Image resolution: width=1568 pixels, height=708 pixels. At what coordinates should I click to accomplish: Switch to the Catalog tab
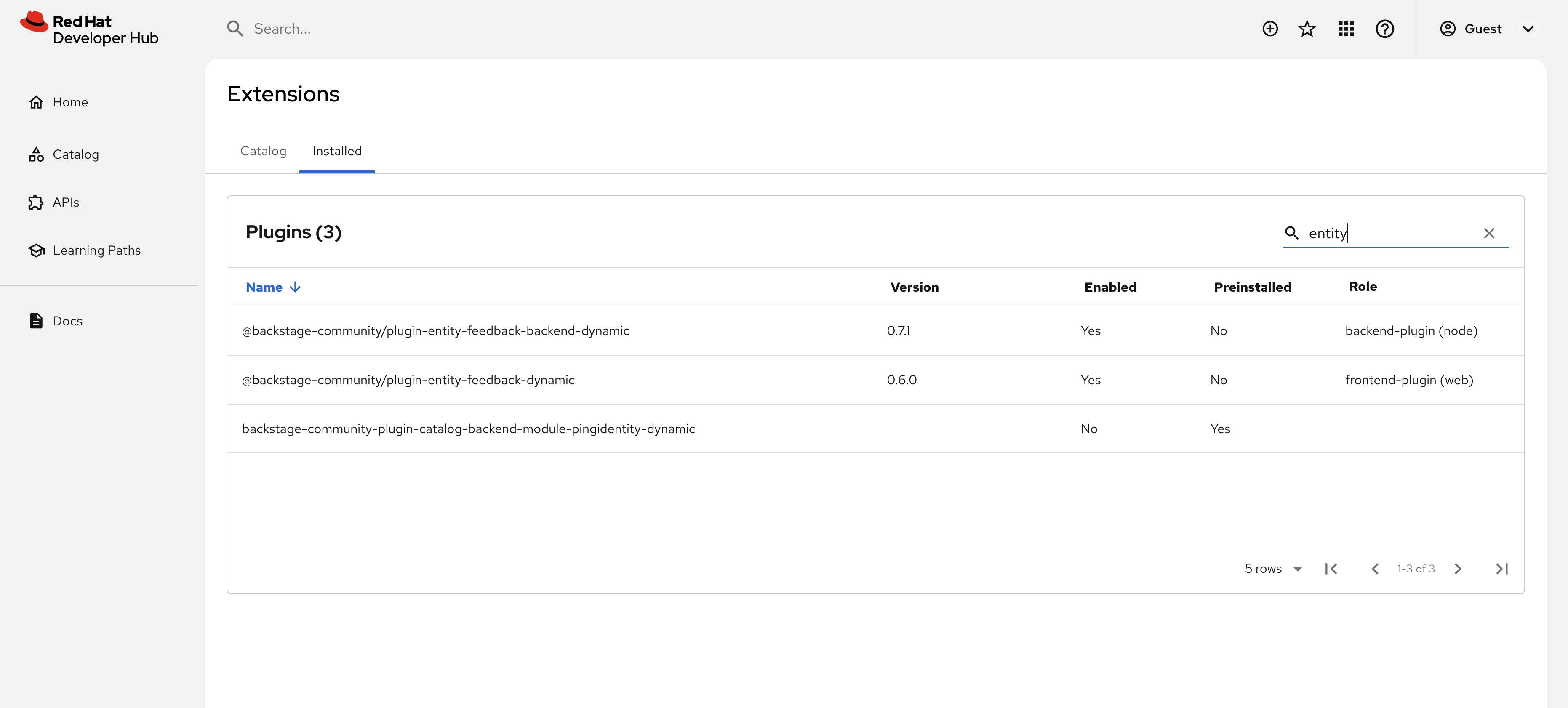(x=263, y=151)
